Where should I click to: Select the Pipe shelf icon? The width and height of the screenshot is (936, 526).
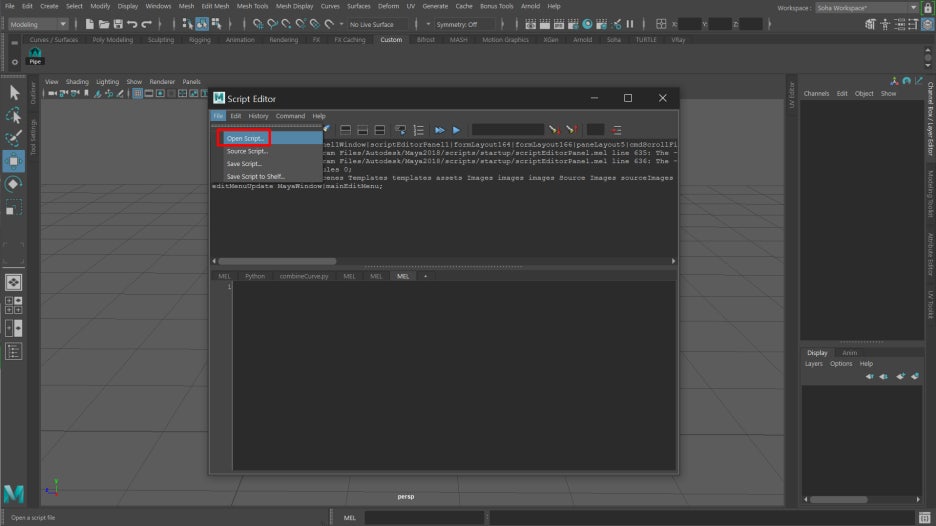35,56
